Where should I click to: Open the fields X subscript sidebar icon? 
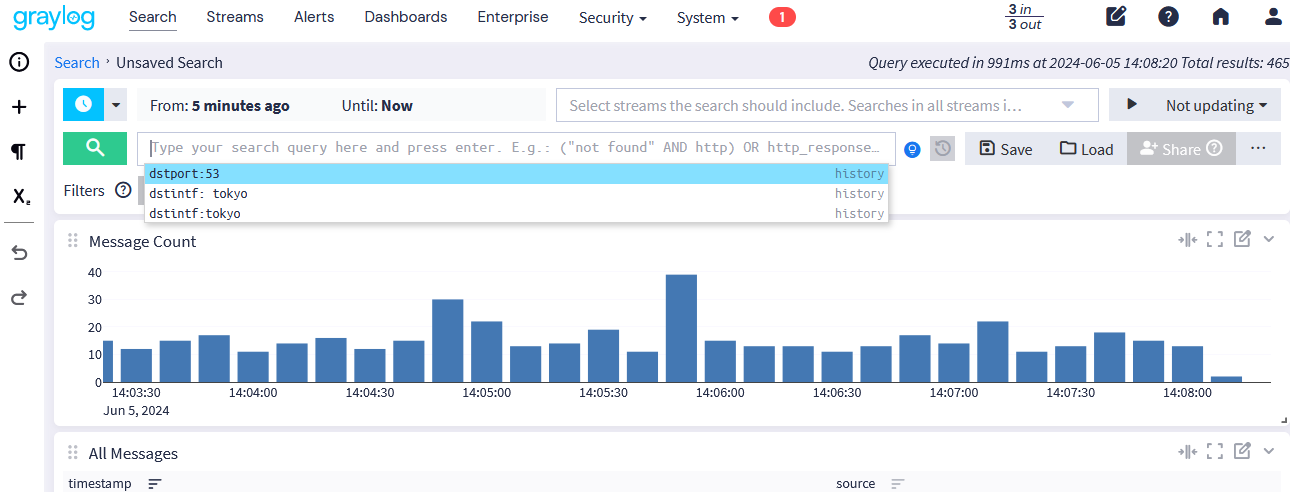[x=20, y=196]
